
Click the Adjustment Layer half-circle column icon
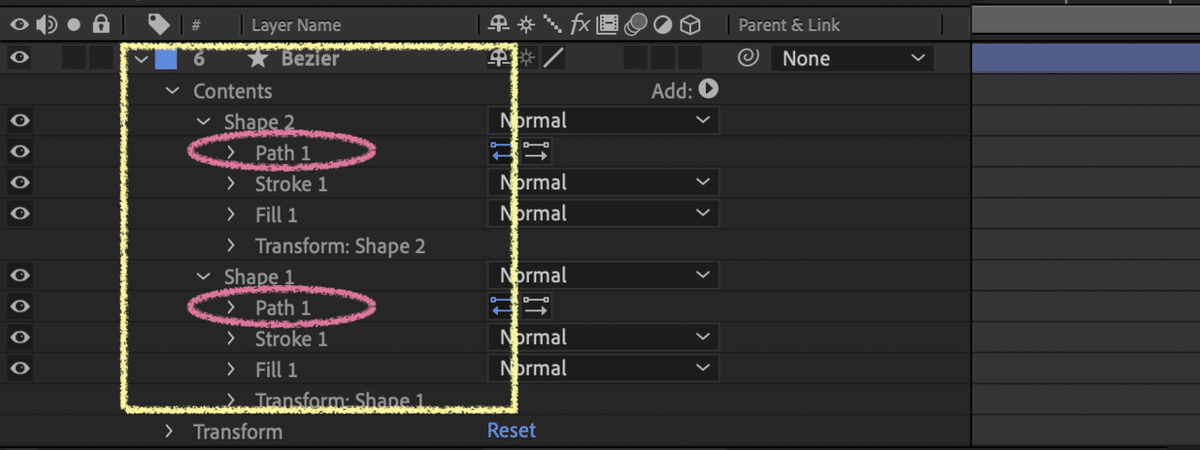click(x=663, y=25)
